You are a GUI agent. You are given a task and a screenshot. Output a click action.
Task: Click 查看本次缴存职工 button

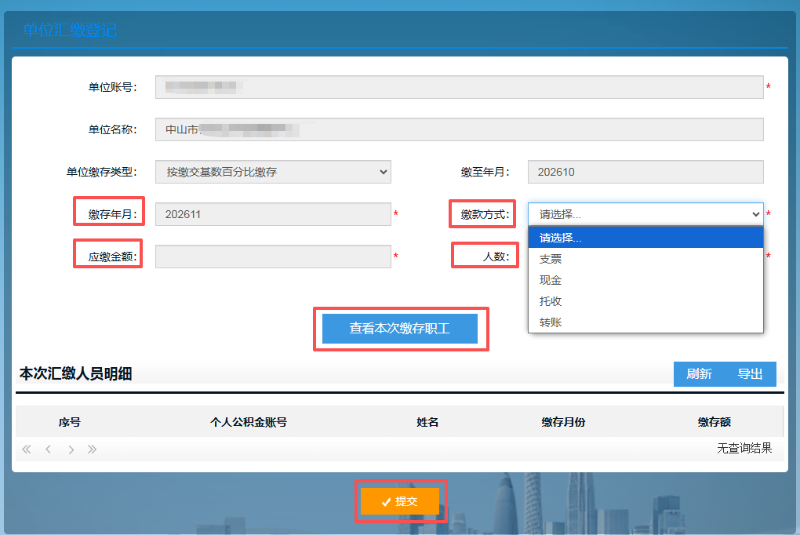click(x=400, y=328)
